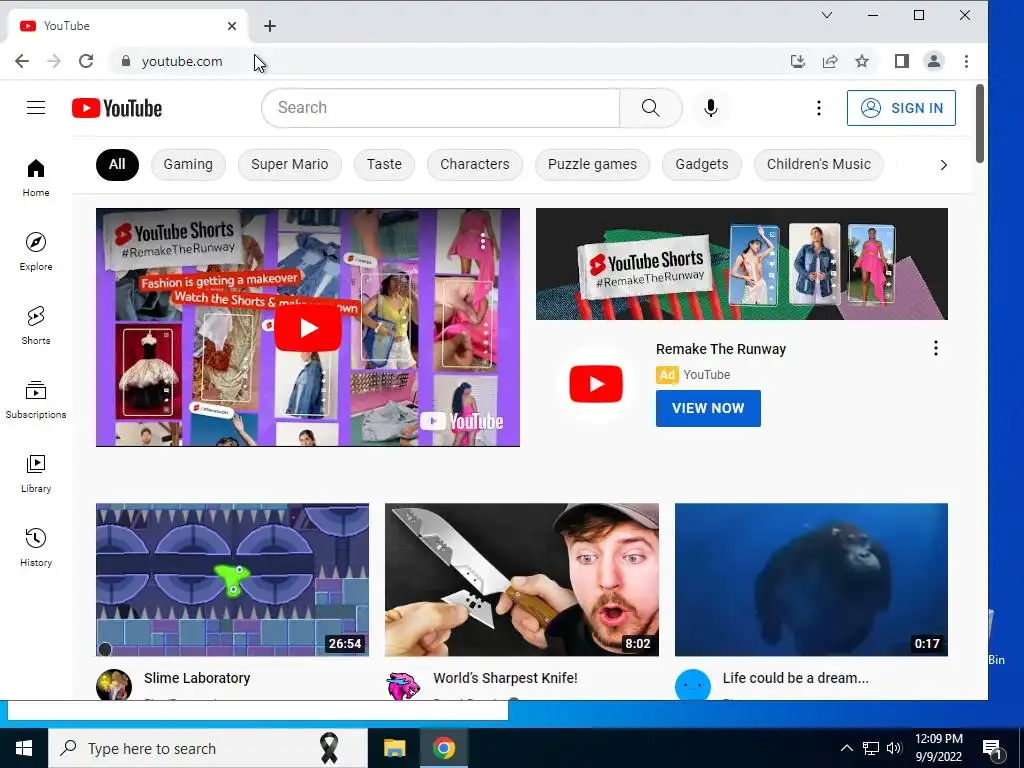Open YouTube settings three-dot menu
The image size is (1024, 768).
coord(818,108)
